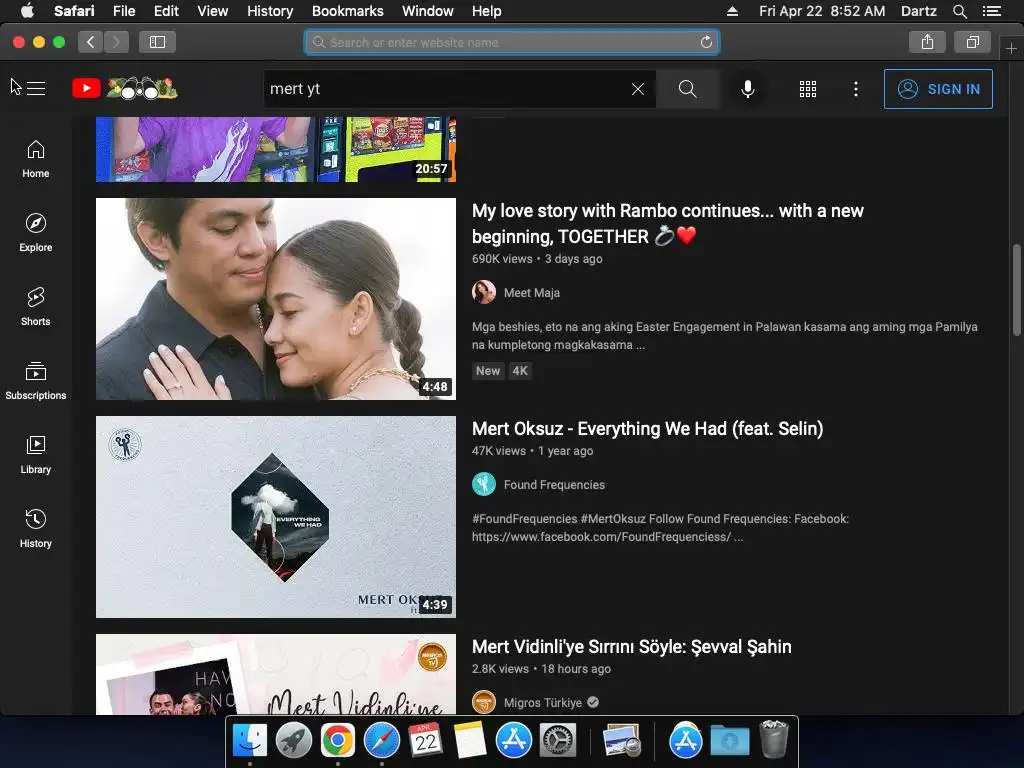Open Shorts in sidebar
The width and height of the screenshot is (1024, 768).
tap(35, 306)
